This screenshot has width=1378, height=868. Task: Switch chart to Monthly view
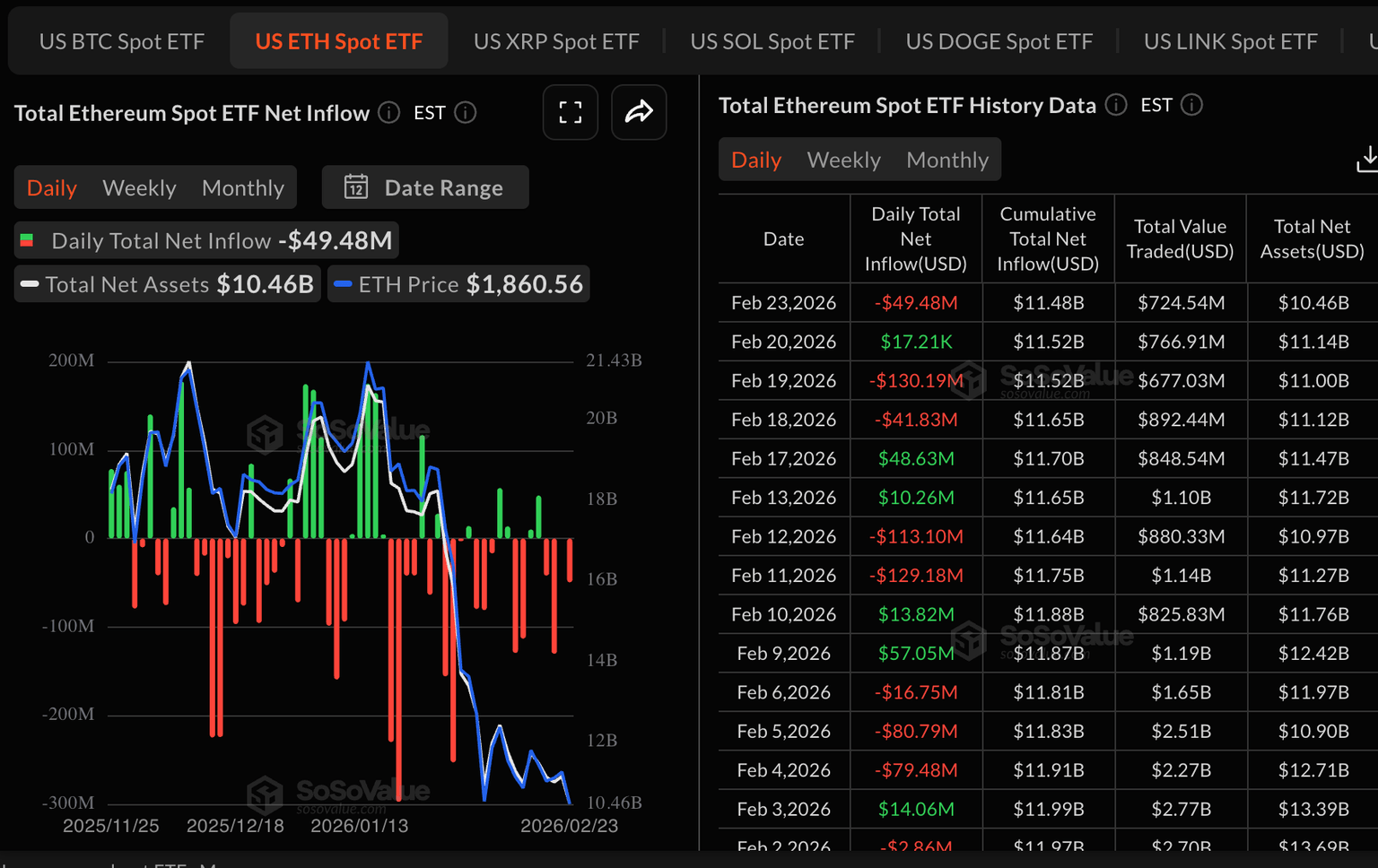click(242, 187)
